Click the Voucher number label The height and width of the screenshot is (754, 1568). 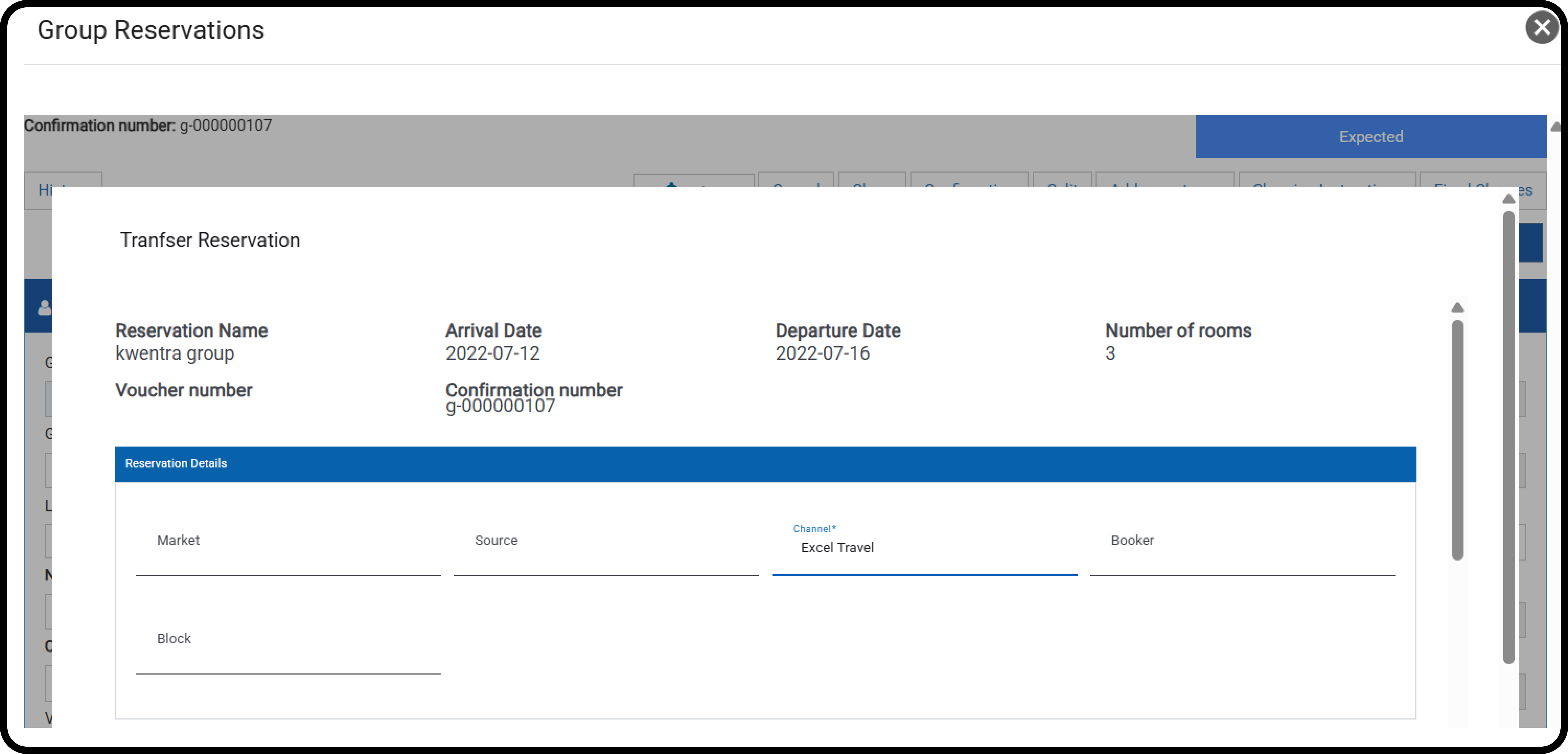(184, 390)
